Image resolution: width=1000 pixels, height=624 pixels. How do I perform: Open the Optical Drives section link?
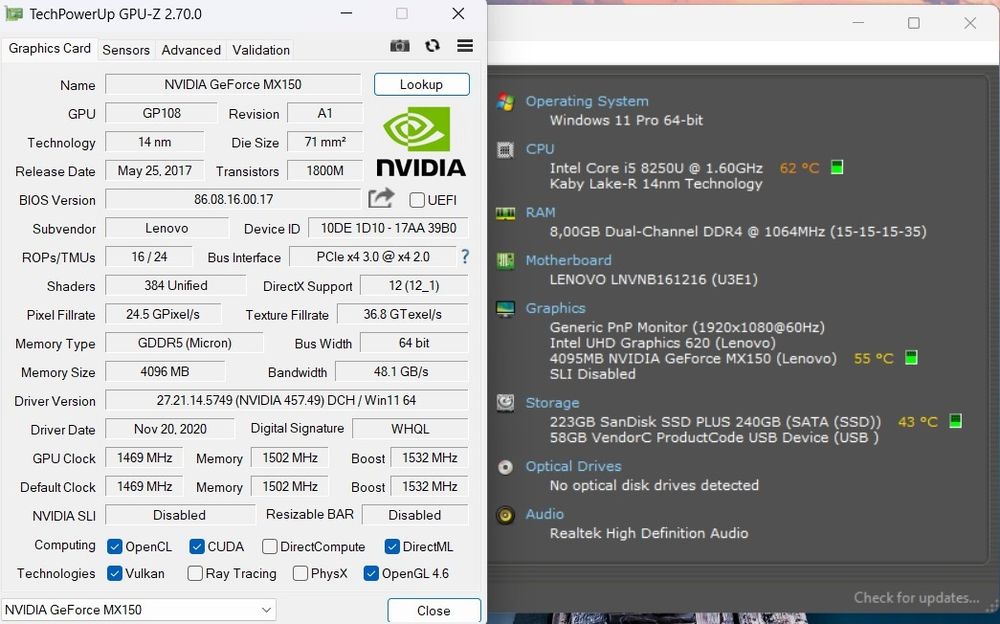pos(573,466)
